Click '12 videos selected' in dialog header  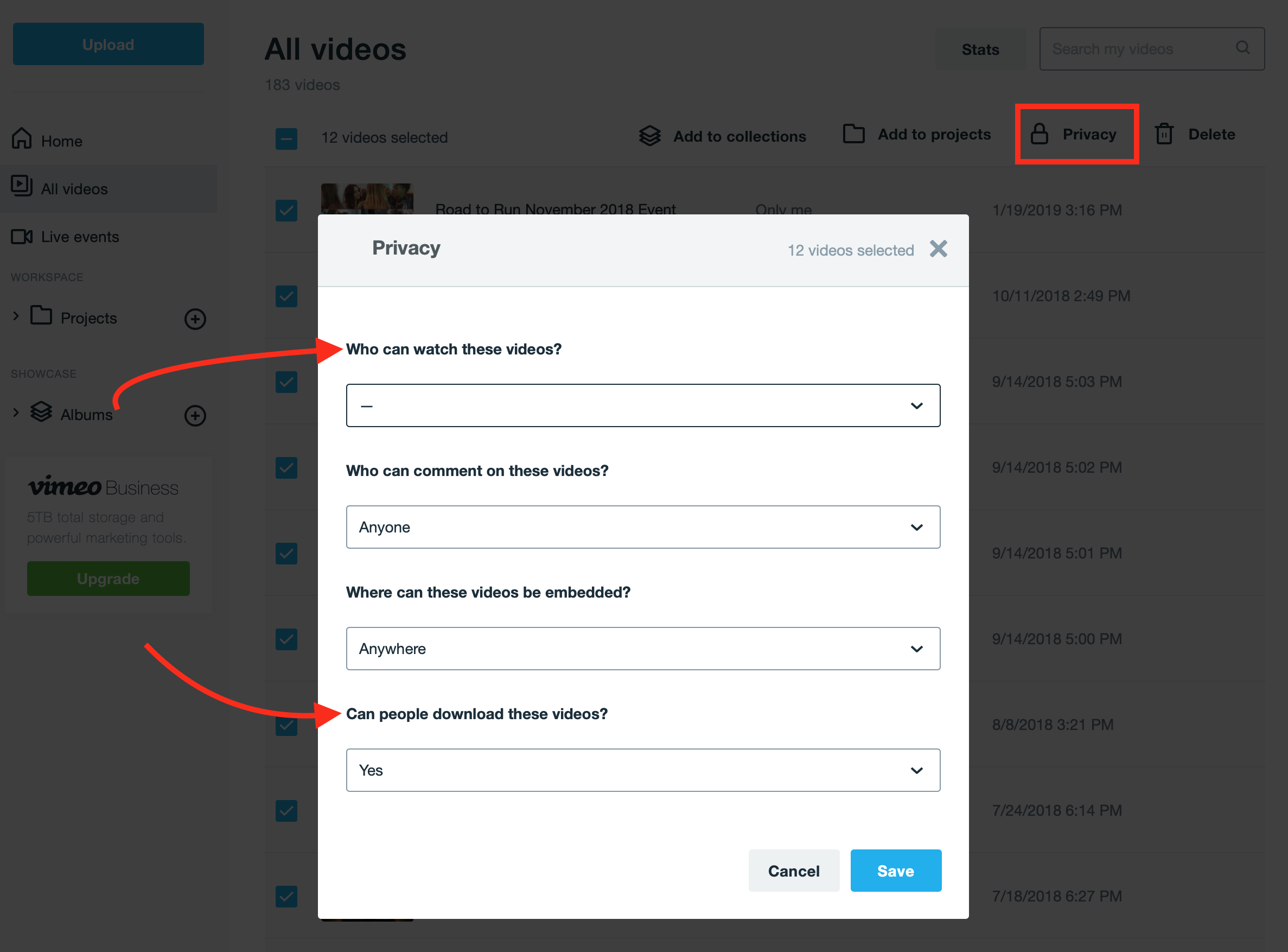pyautogui.click(x=851, y=251)
